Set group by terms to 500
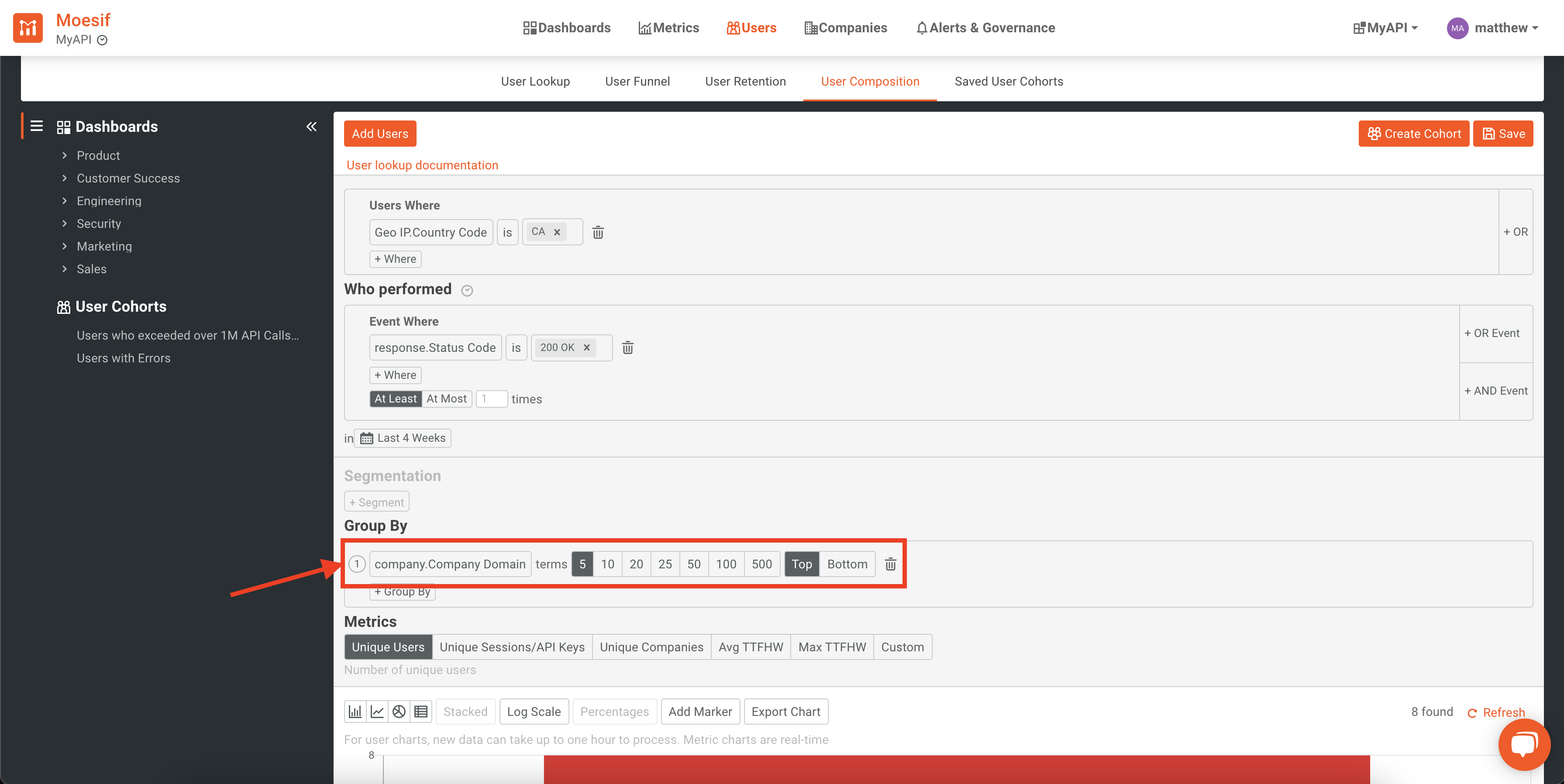 click(762, 564)
